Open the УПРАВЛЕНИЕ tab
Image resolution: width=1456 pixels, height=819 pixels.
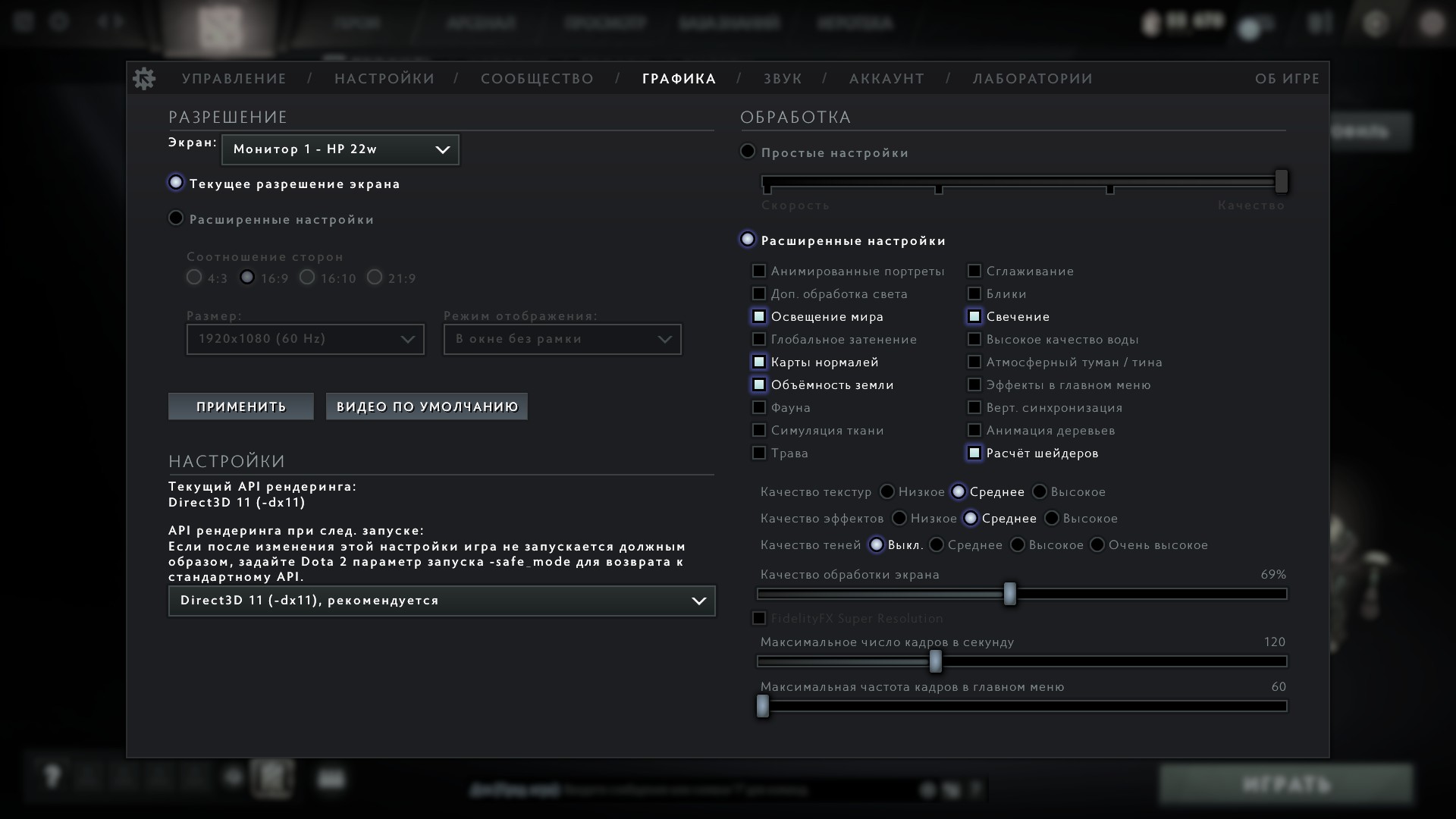[x=234, y=79]
